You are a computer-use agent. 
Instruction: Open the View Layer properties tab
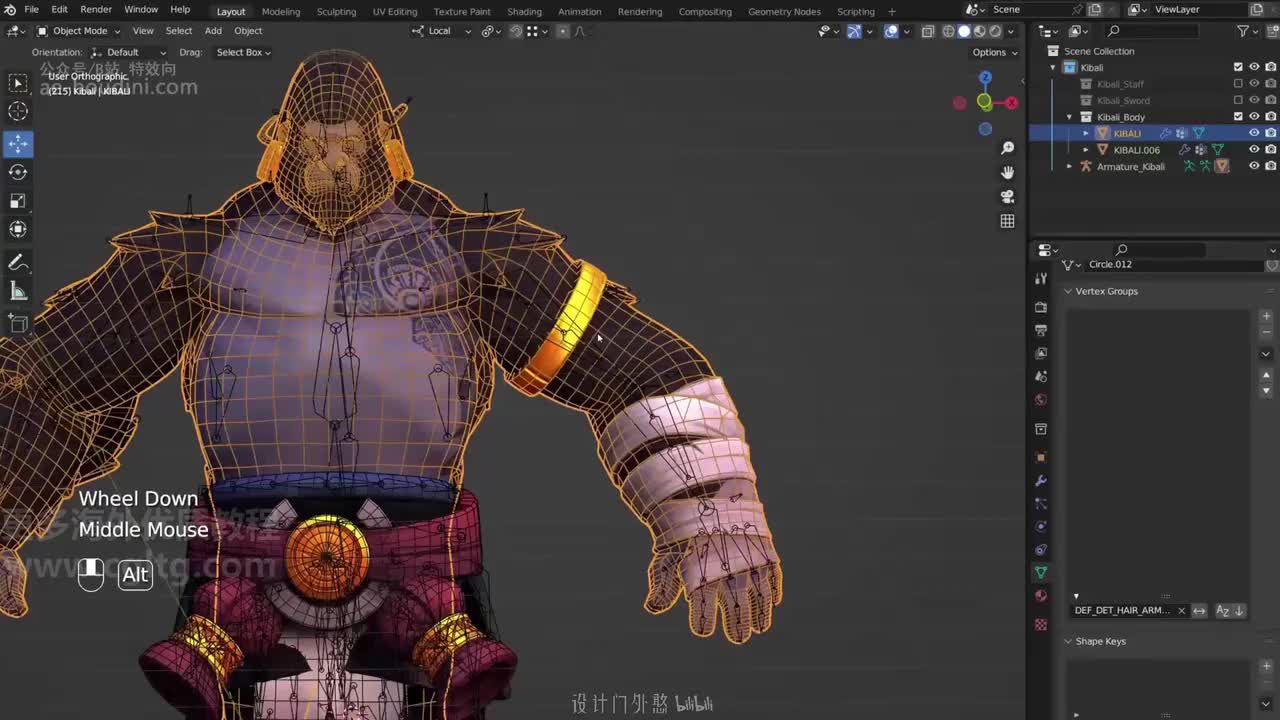[x=1041, y=353]
